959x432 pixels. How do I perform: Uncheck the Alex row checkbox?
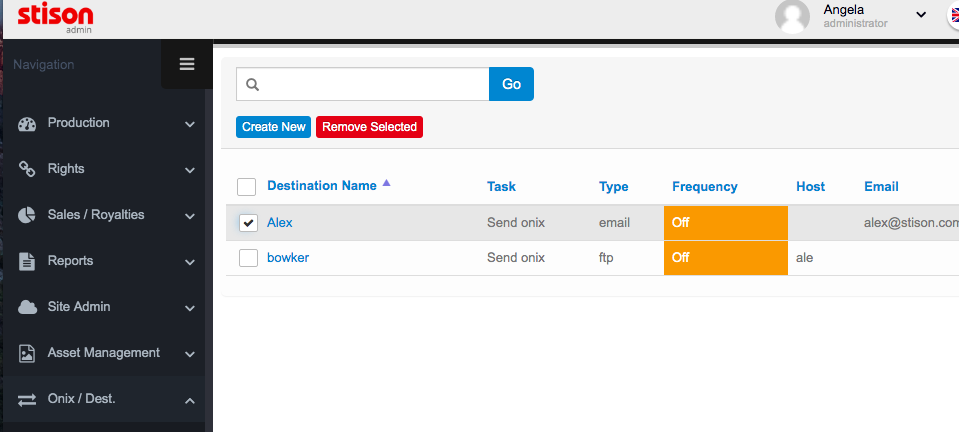coord(248,223)
